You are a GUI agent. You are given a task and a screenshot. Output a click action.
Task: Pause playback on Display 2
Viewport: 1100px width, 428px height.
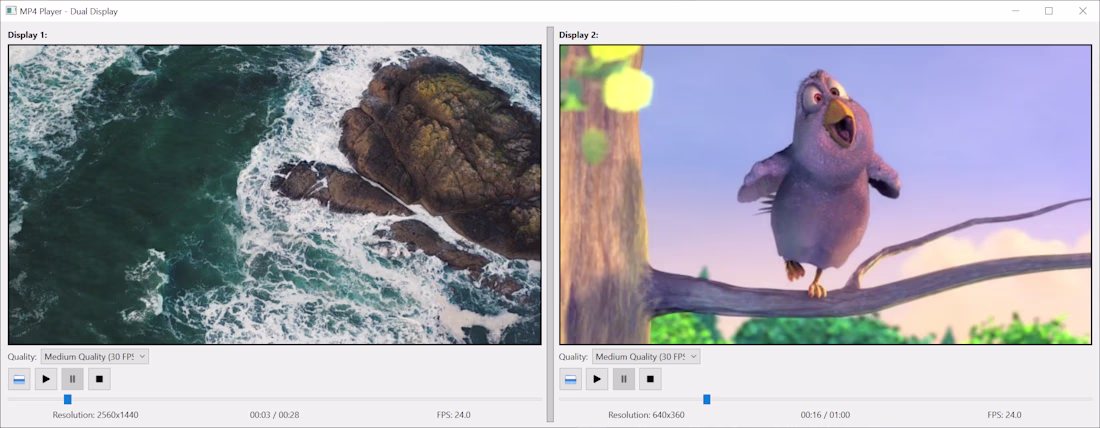pos(624,379)
